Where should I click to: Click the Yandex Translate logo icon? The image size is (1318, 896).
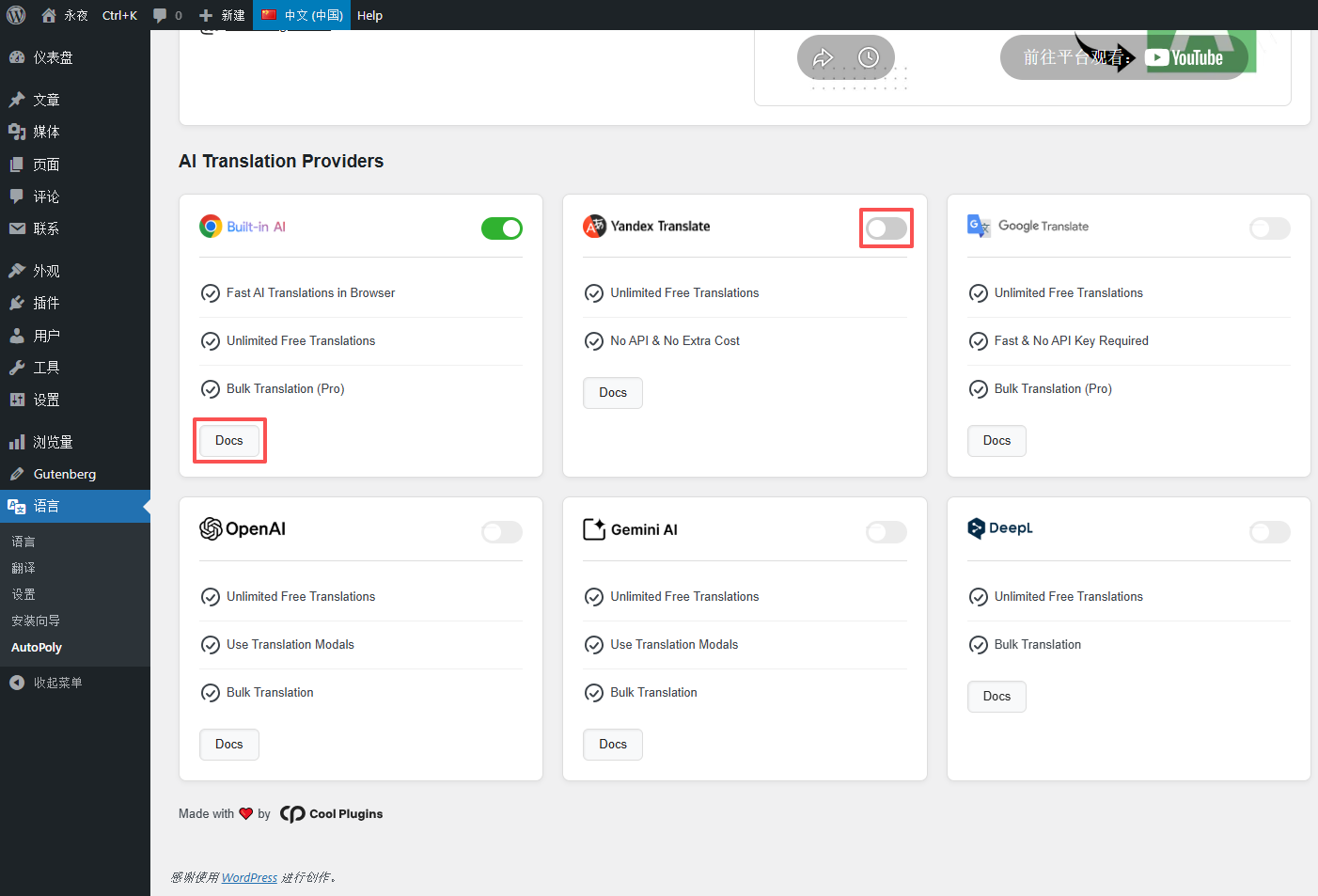point(594,227)
